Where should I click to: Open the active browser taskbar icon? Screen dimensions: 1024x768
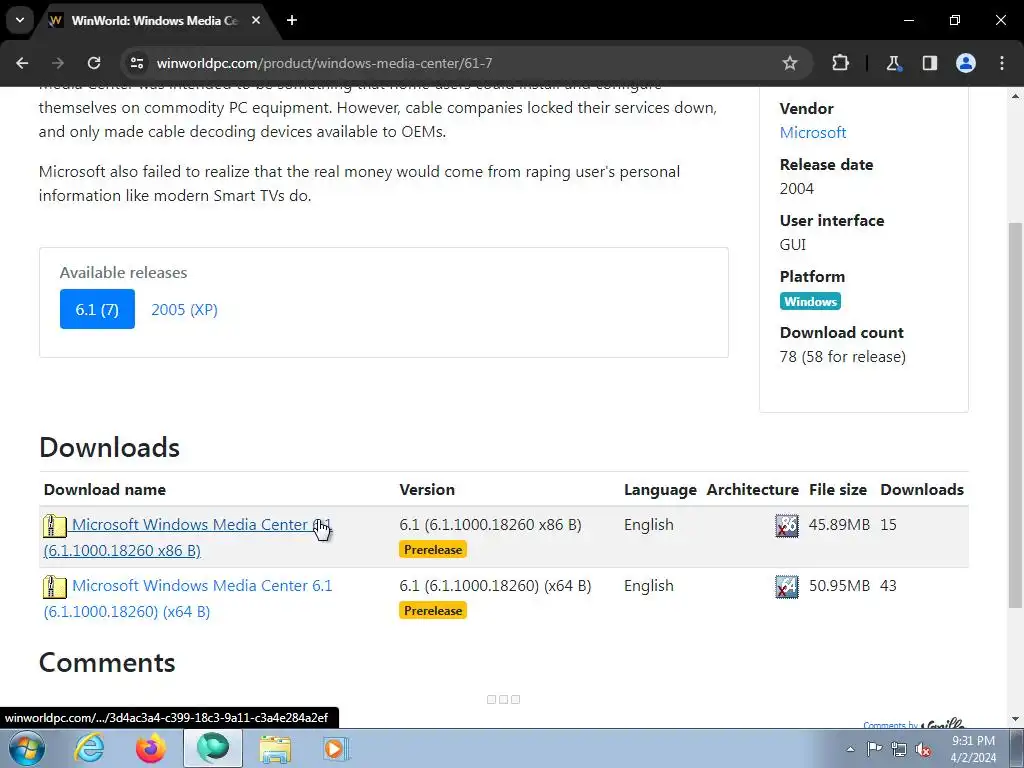click(x=213, y=748)
